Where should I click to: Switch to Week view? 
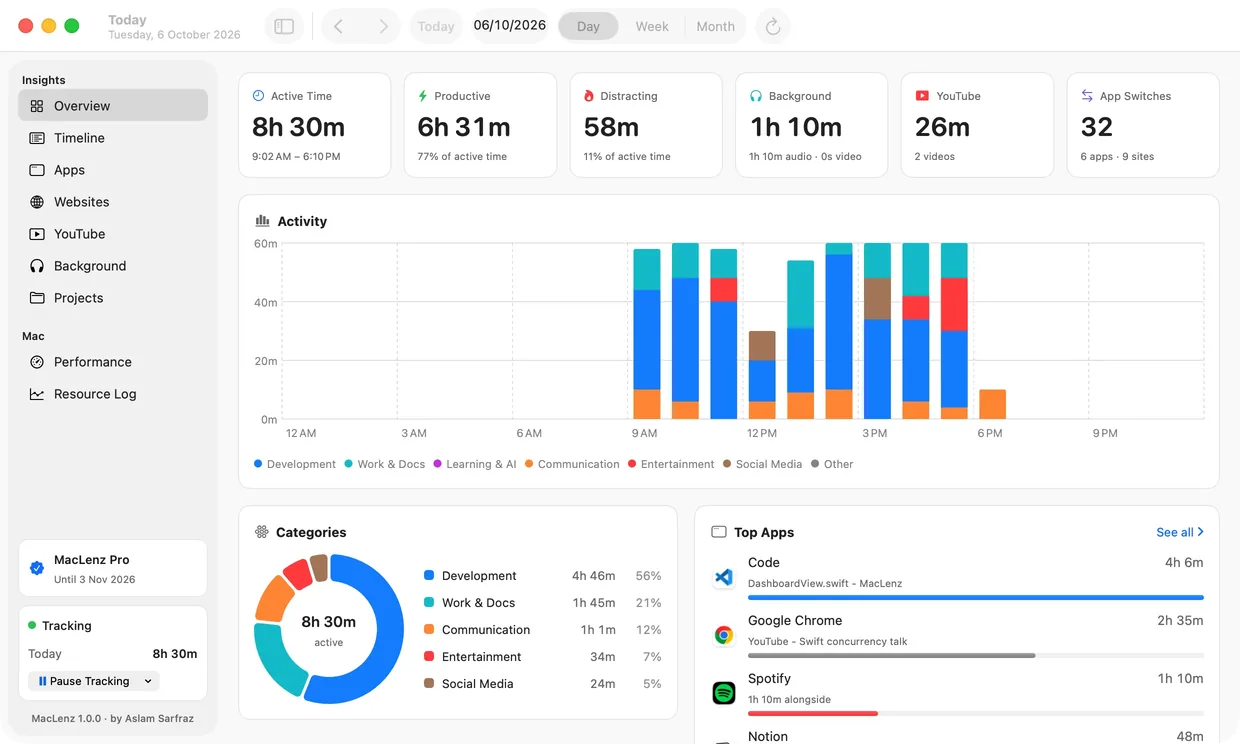click(652, 27)
